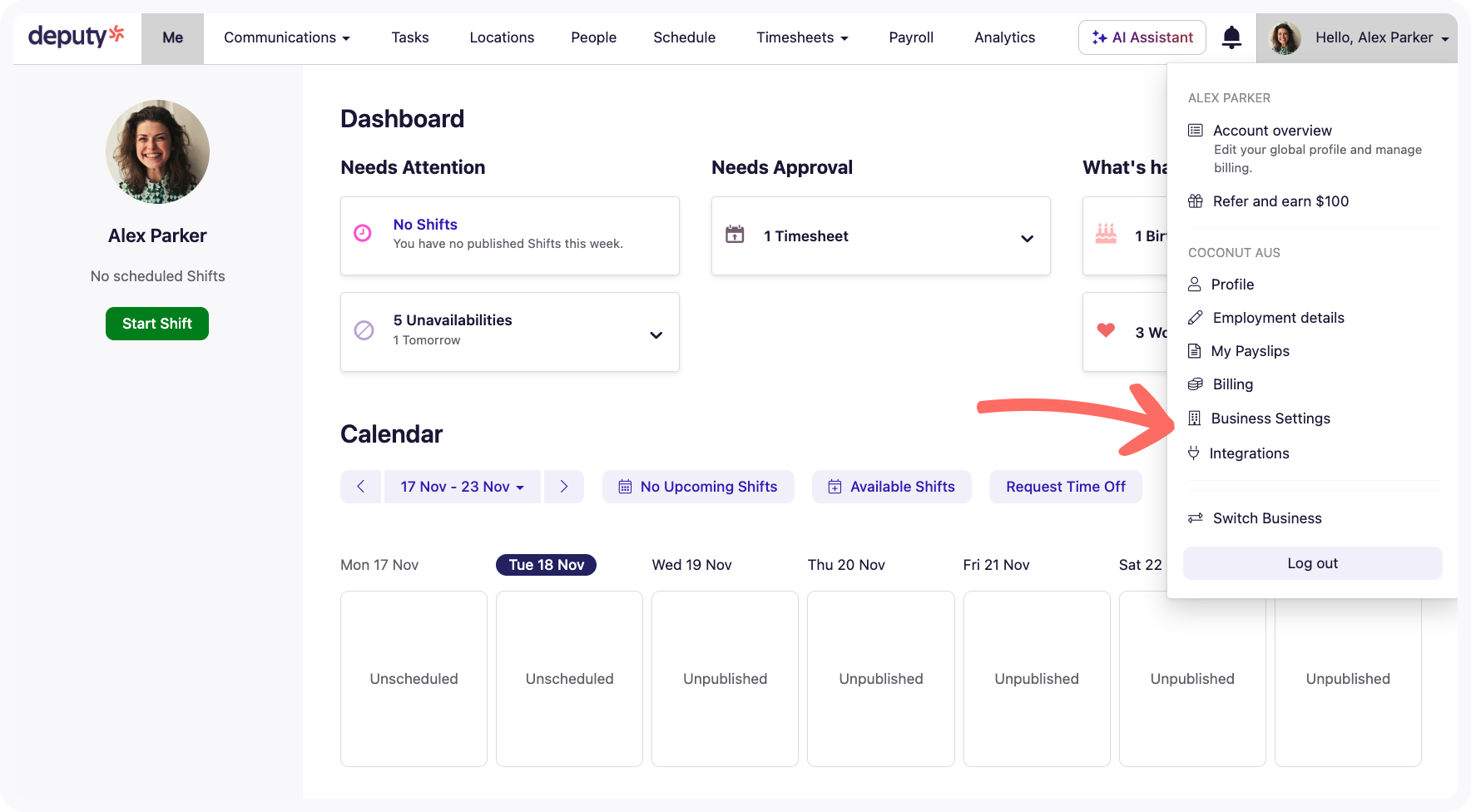
Task: Click the calendar icon on No Upcoming Shifts
Action: [x=626, y=486]
